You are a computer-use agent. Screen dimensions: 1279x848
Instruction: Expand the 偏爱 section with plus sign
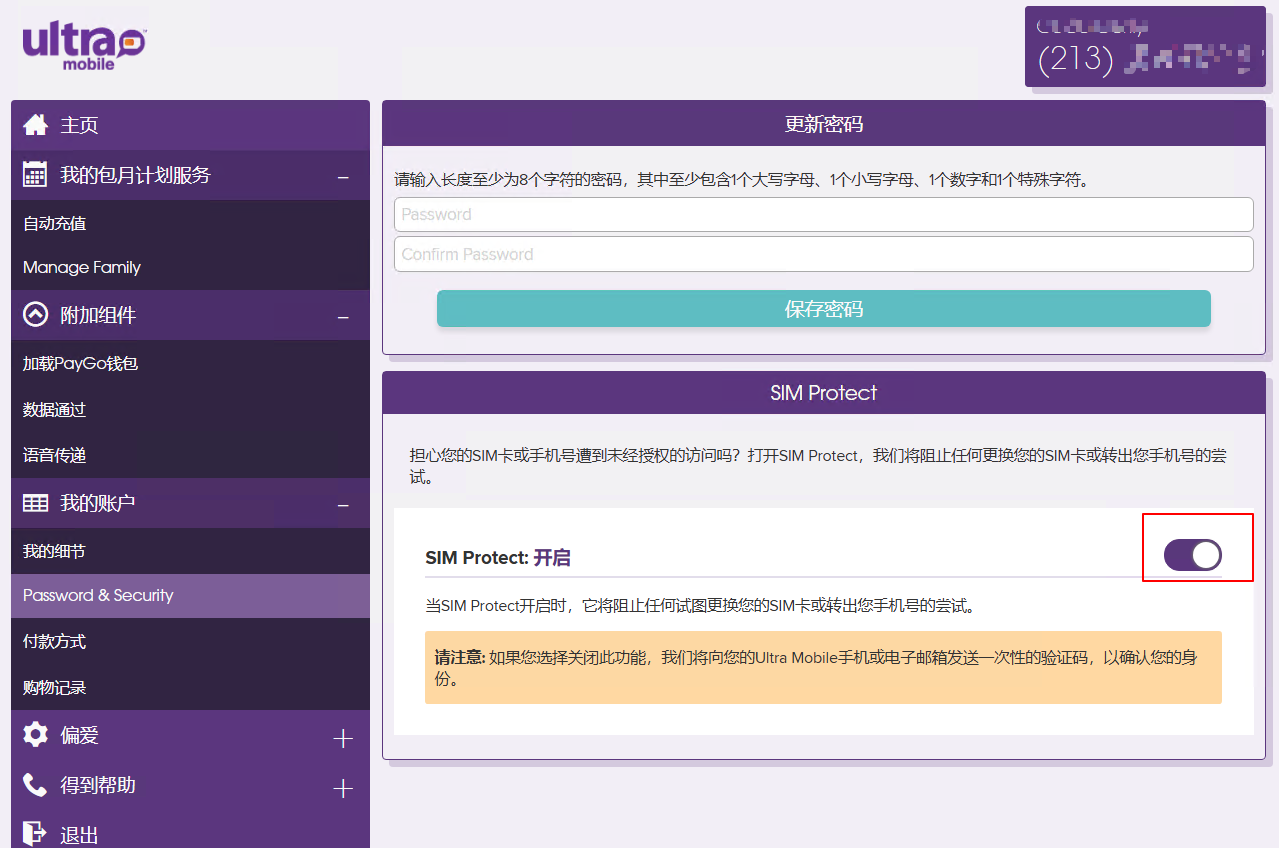[343, 739]
